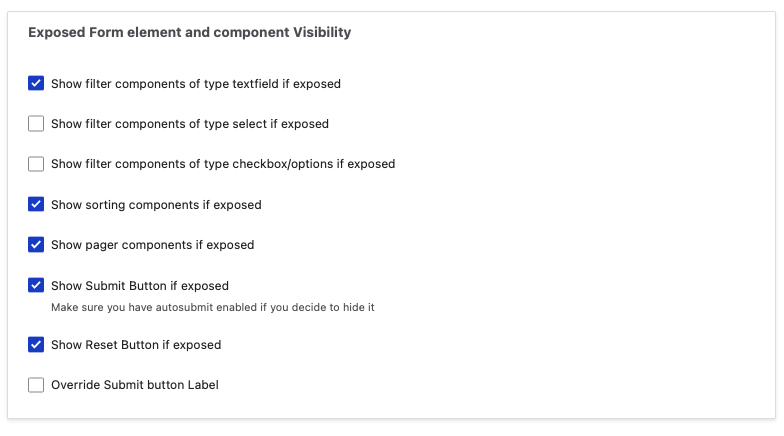Screen dimensions: 784x436
Task: Click the "Show pager components if exposed" label
Action: click(x=152, y=245)
